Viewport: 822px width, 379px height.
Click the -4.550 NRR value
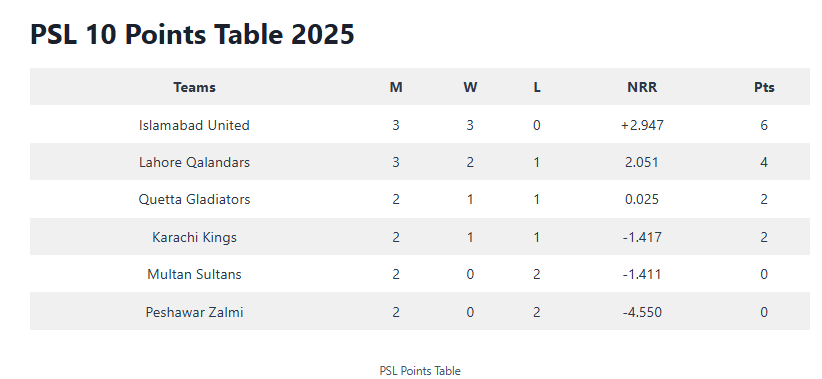[642, 312]
